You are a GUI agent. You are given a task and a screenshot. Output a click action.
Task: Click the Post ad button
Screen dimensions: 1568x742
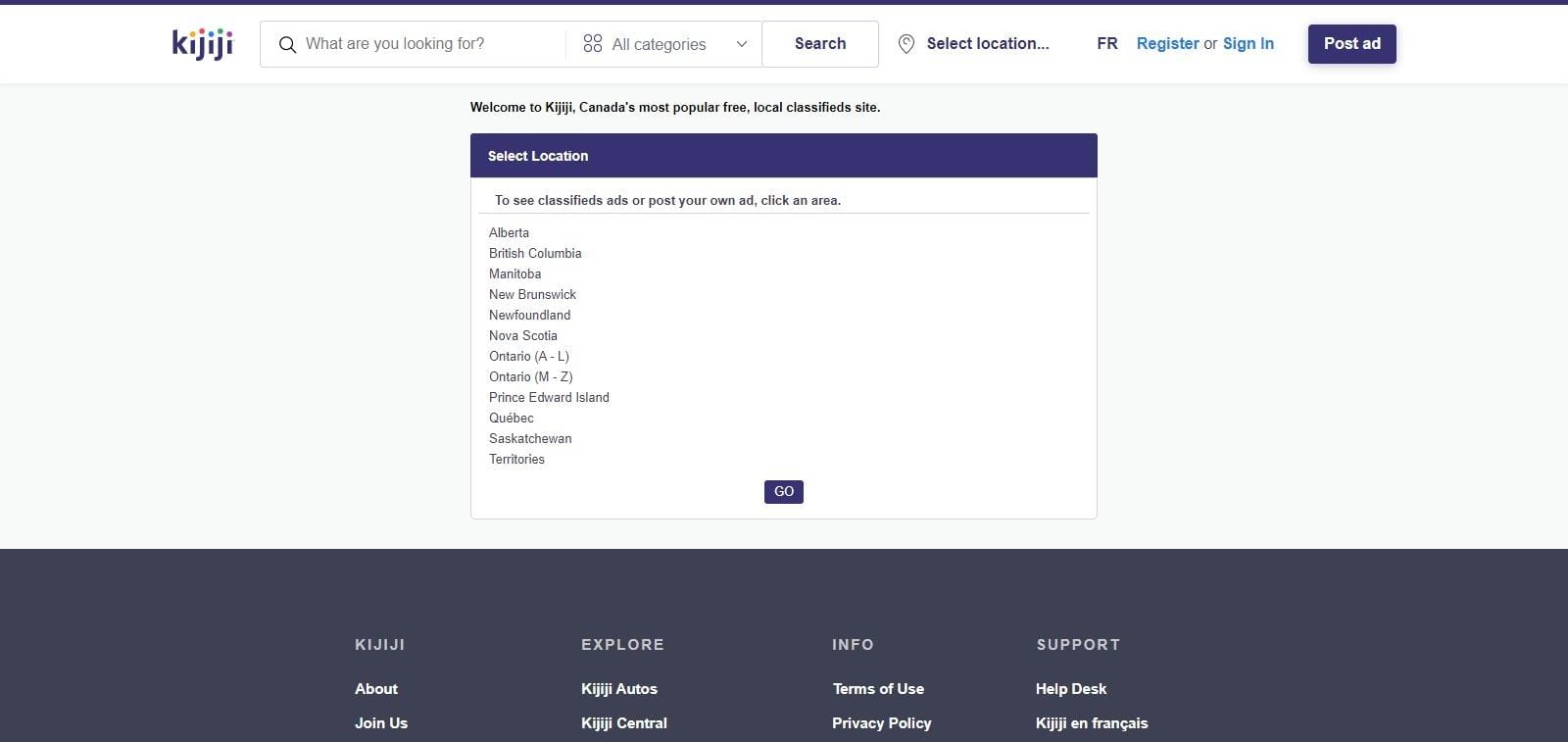click(1352, 43)
